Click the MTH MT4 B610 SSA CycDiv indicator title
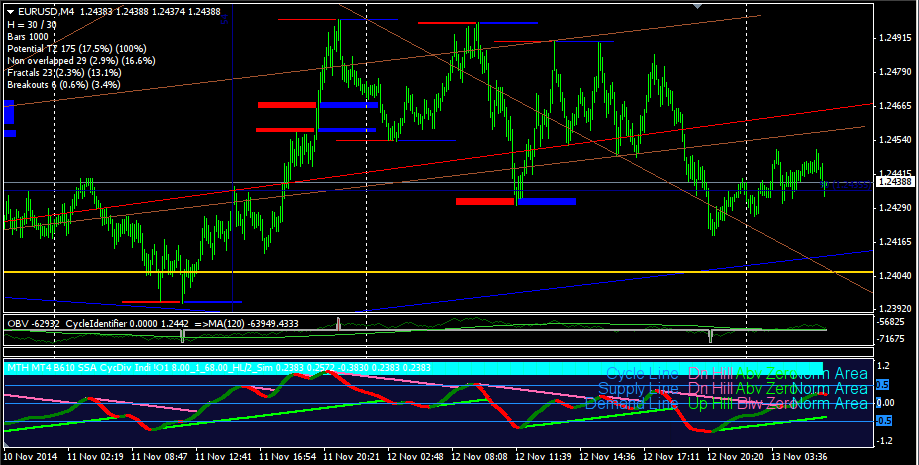919x465 pixels. click(219, 368)
